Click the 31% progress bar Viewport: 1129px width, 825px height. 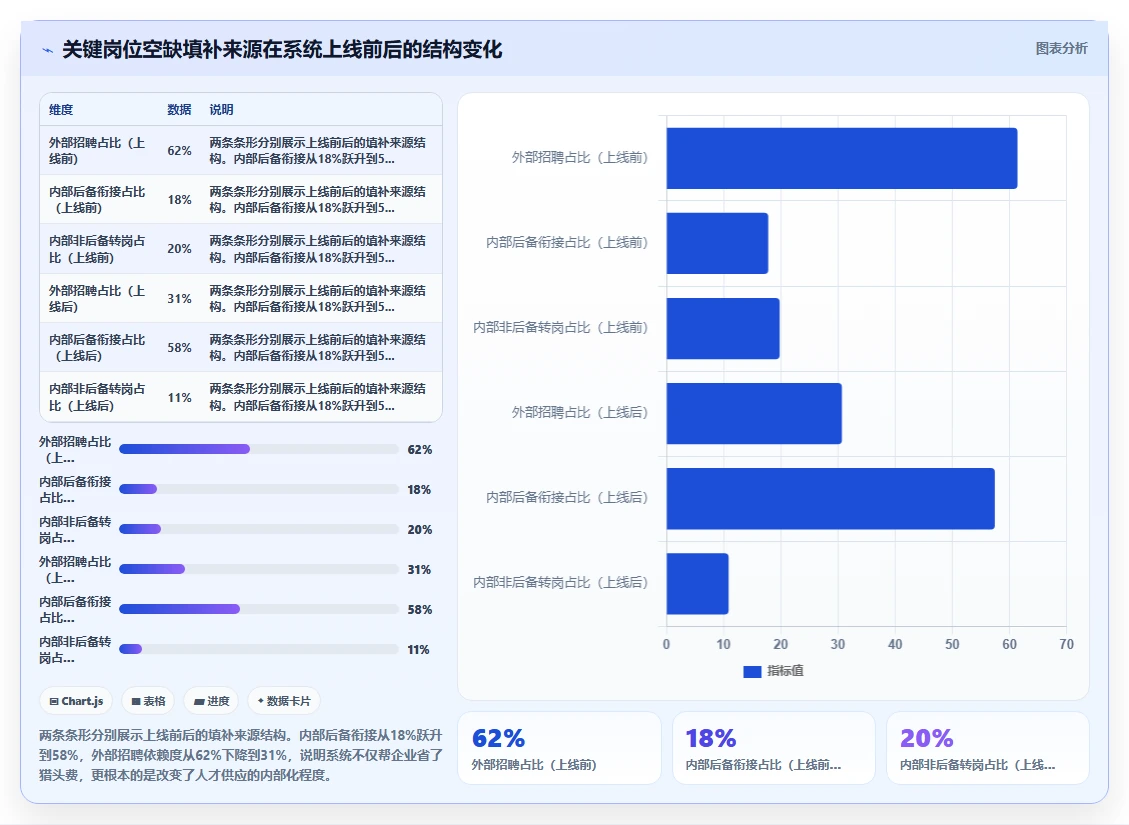click(258, 569)
